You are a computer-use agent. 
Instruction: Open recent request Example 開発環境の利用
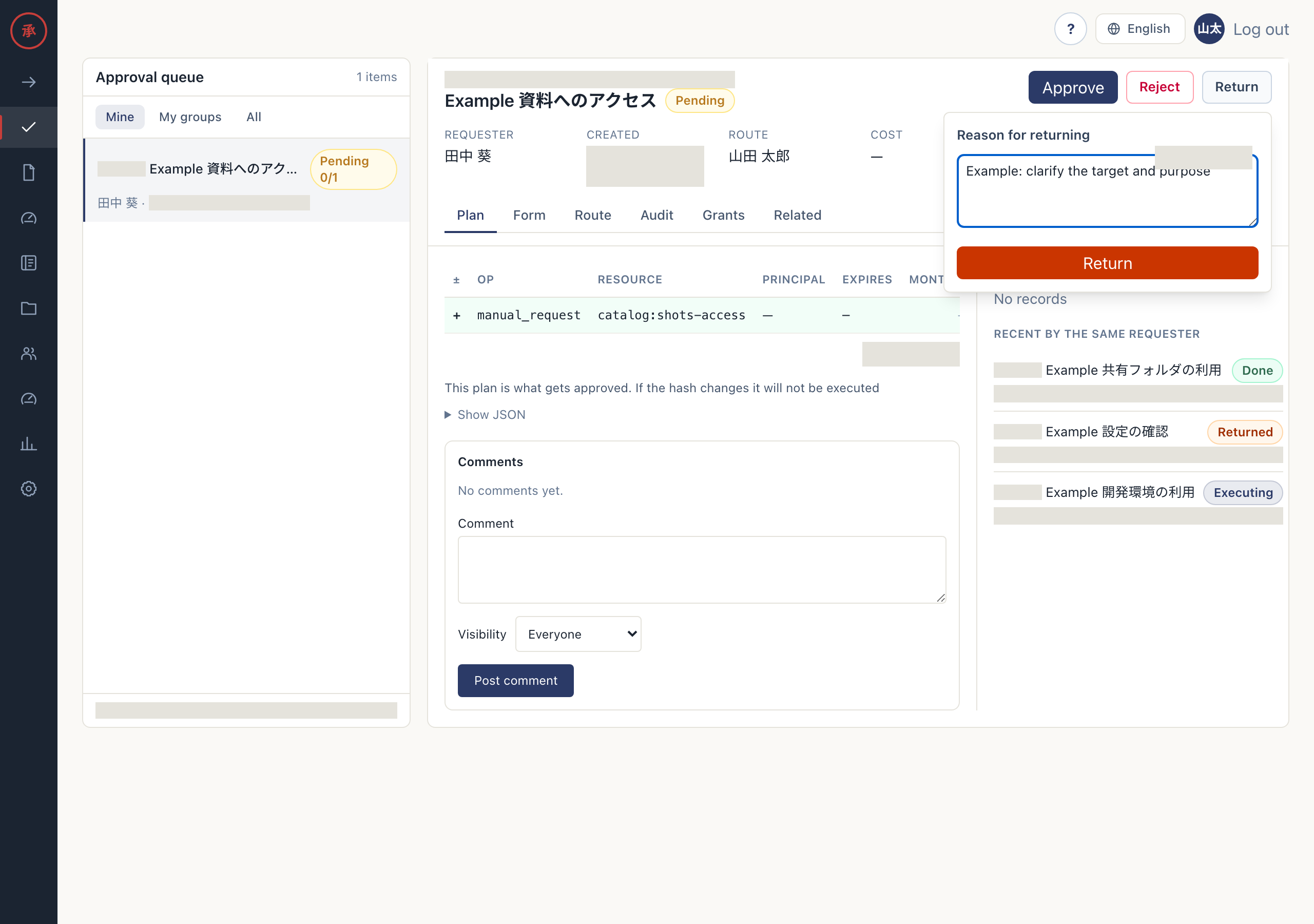[1138, 502]
